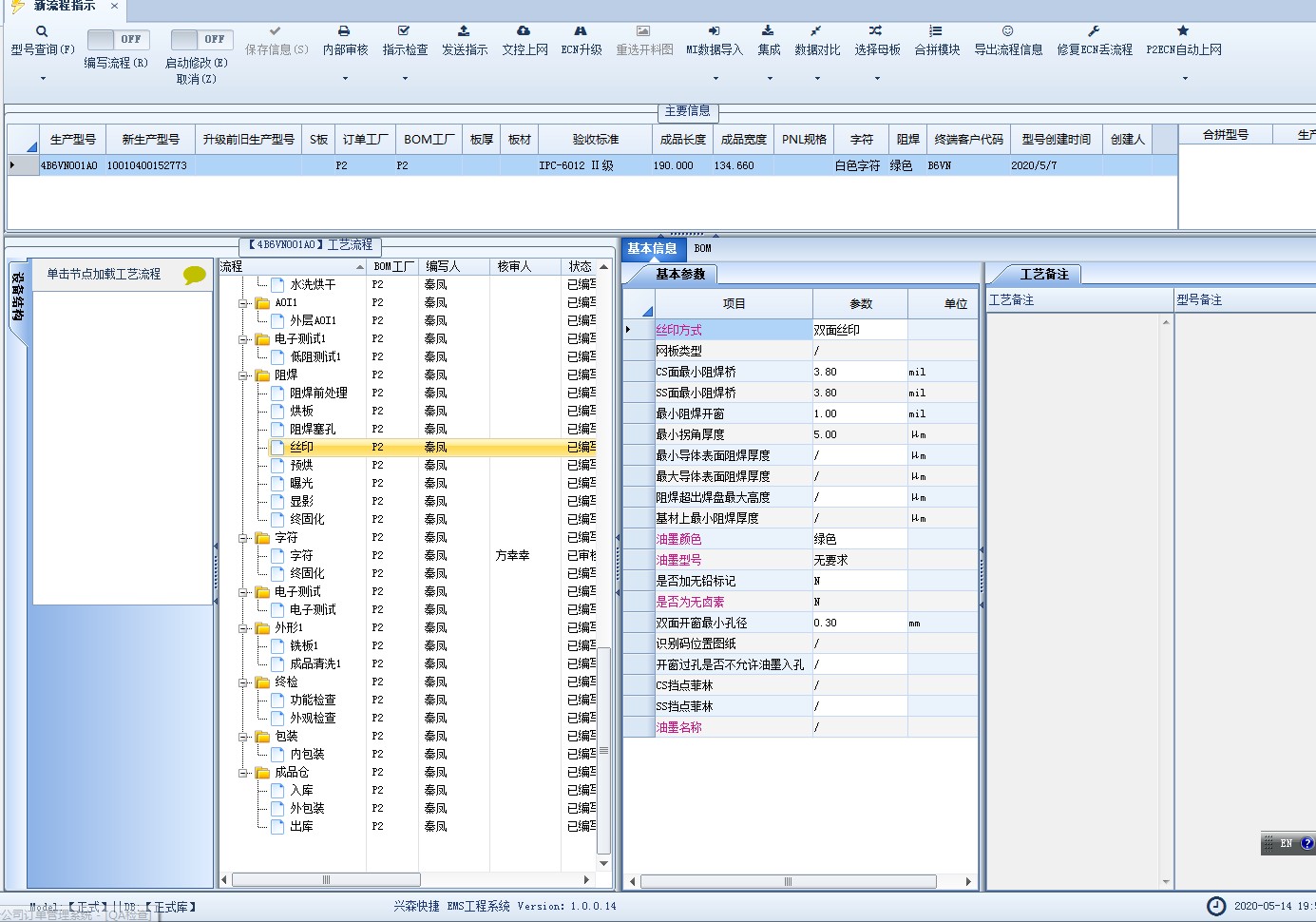1316x922 pixels.
Task: Click the 修复ECN丢流程 wrench icon
Action: point(1094,31)
